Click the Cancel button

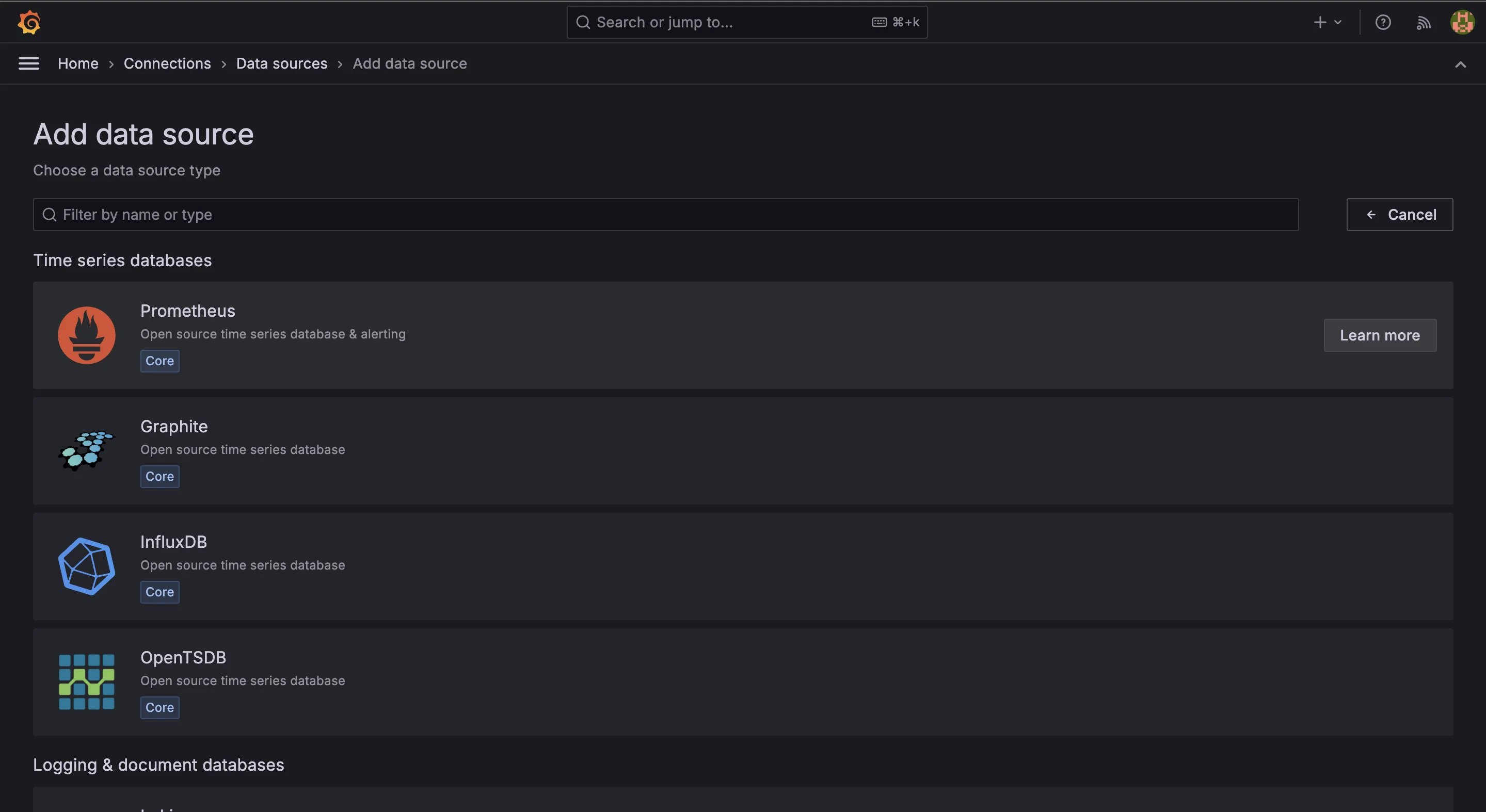(x=1400, y=214)
